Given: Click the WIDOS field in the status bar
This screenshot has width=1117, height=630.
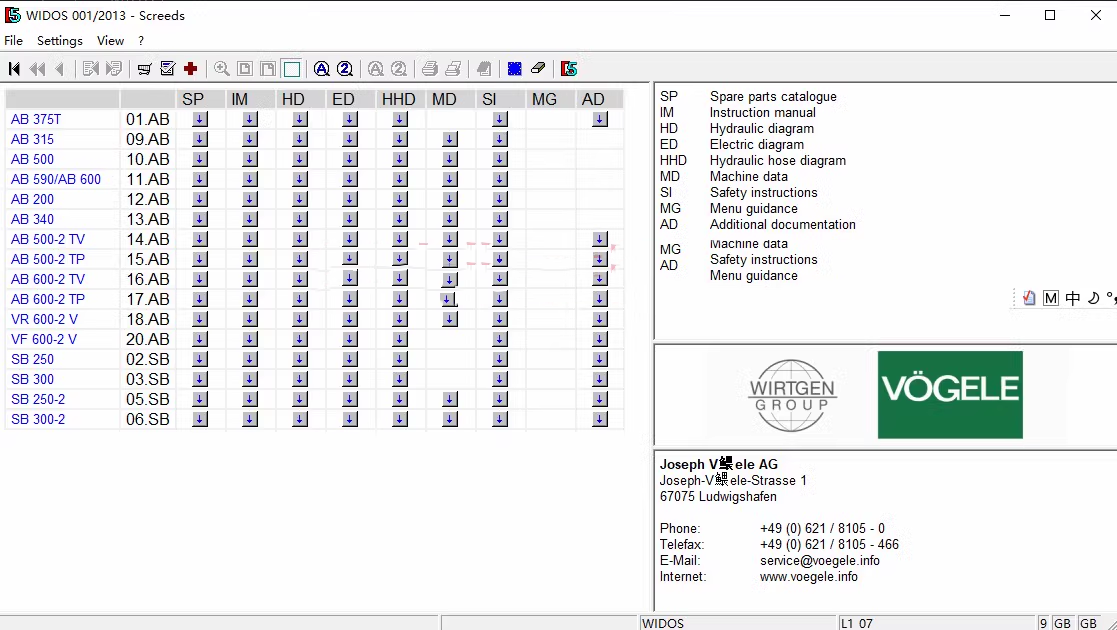Looking at the screenshot, I should click(x=738, y=623).
